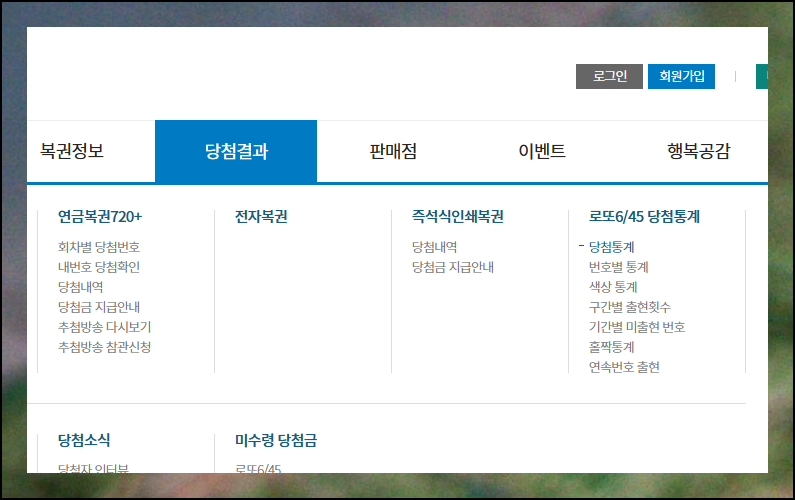Click the 로또6/45 당첨통계 heading
795x500 pixels.
[x=644, y=217]
